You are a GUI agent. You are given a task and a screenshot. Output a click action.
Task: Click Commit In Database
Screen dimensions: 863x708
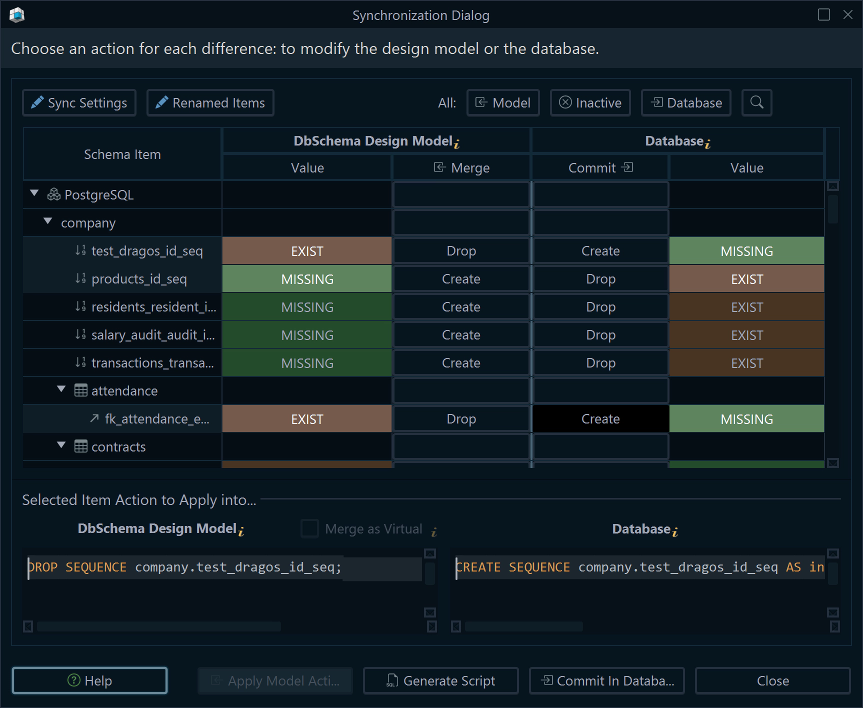(x=606, y=680)
